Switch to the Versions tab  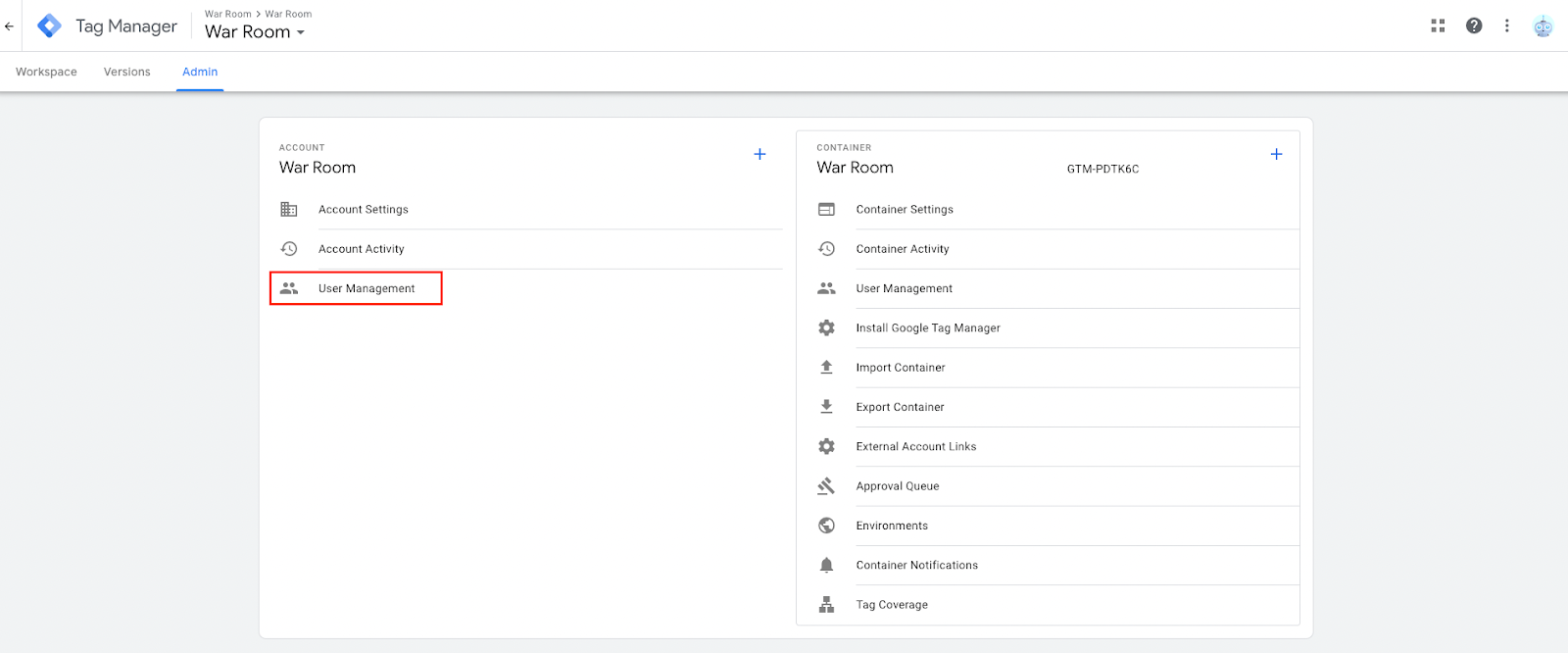tap(127, 72)
